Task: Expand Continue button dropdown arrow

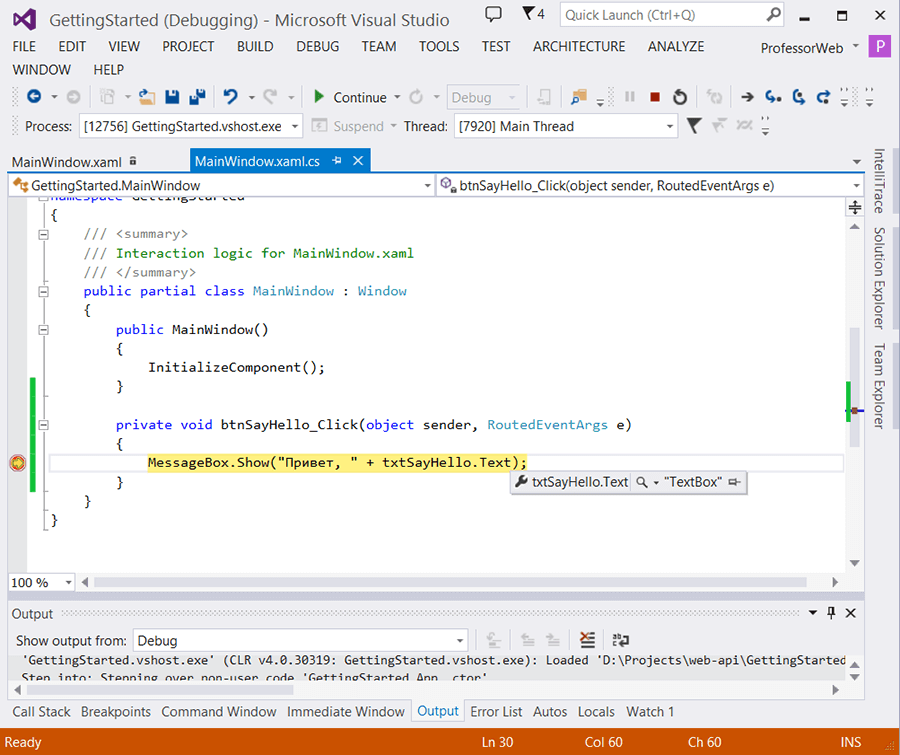Action: click(397, 97)
